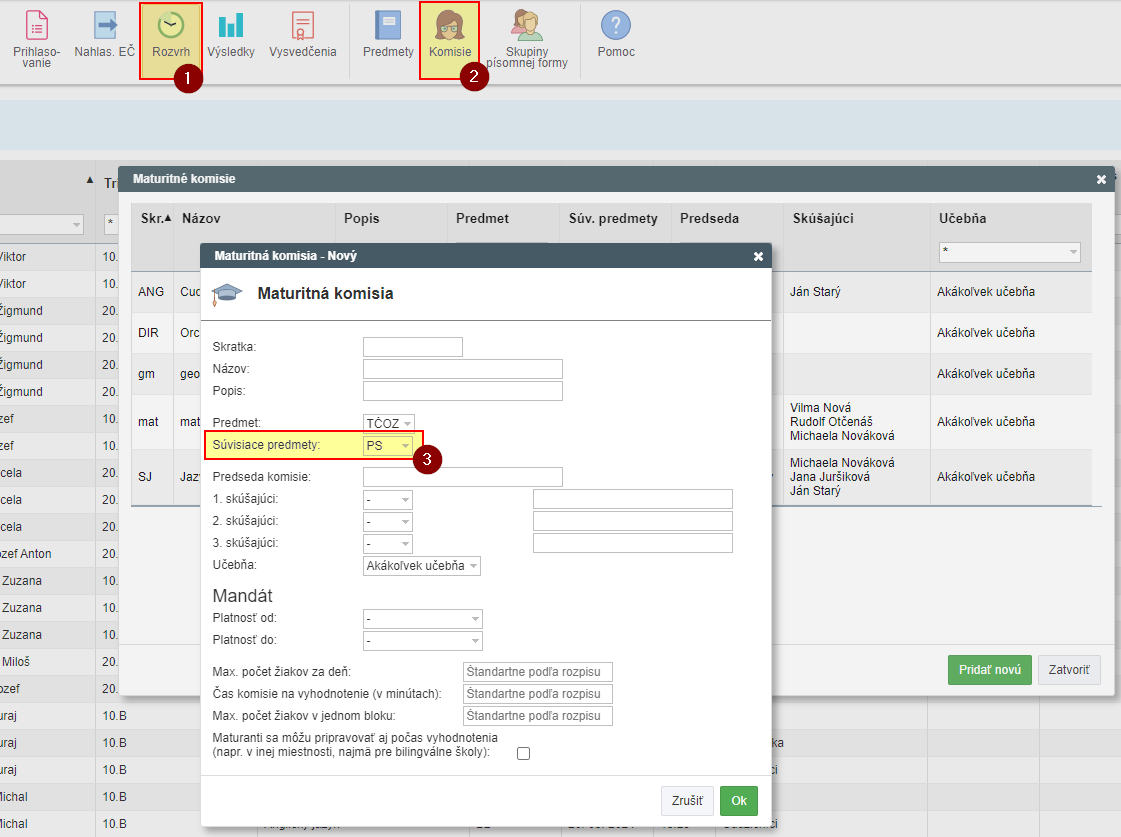The height and width of the screenshot is (837, 1121).
Task: Click the Predseda komisie input field
Action: coord(463,477)
